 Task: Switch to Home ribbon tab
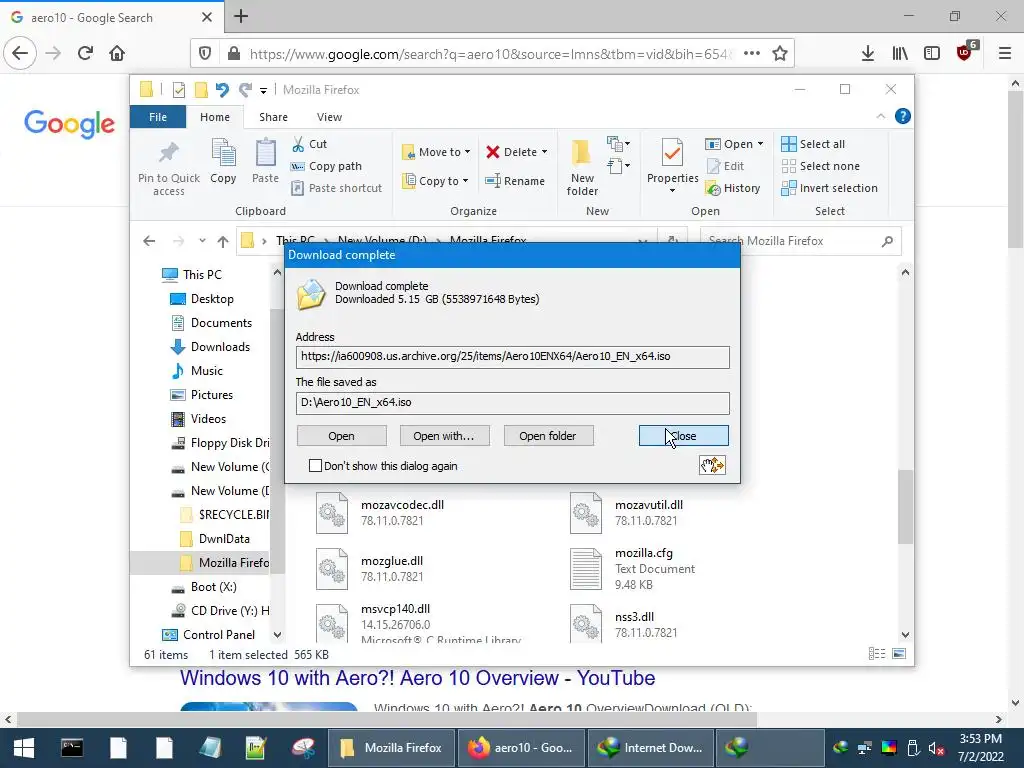click(x=215, y=117)
